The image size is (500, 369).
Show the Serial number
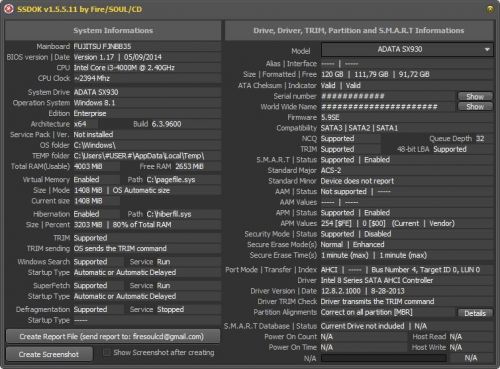475,96
